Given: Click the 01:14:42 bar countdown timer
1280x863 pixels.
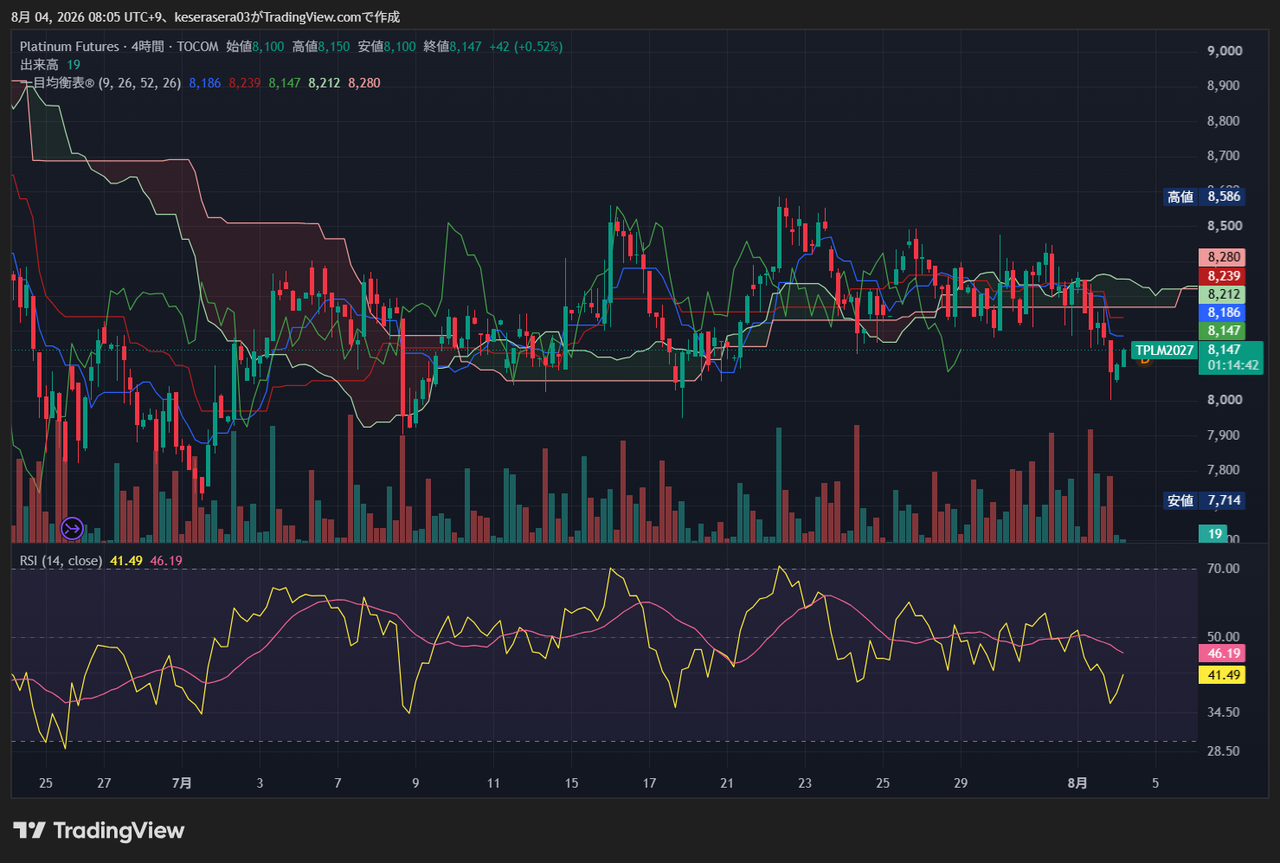Looking at the screenshot, I should pos(1234,366).
